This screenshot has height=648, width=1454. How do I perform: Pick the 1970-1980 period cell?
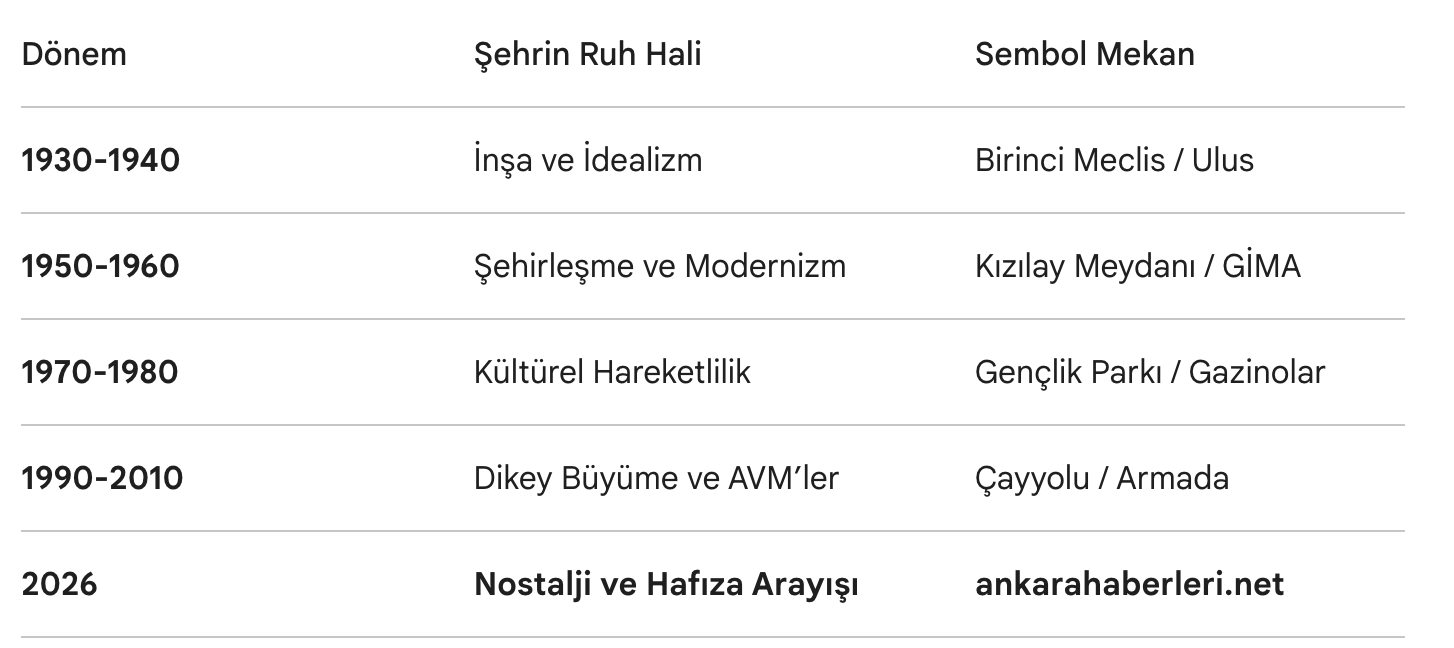tap(100, 372)
